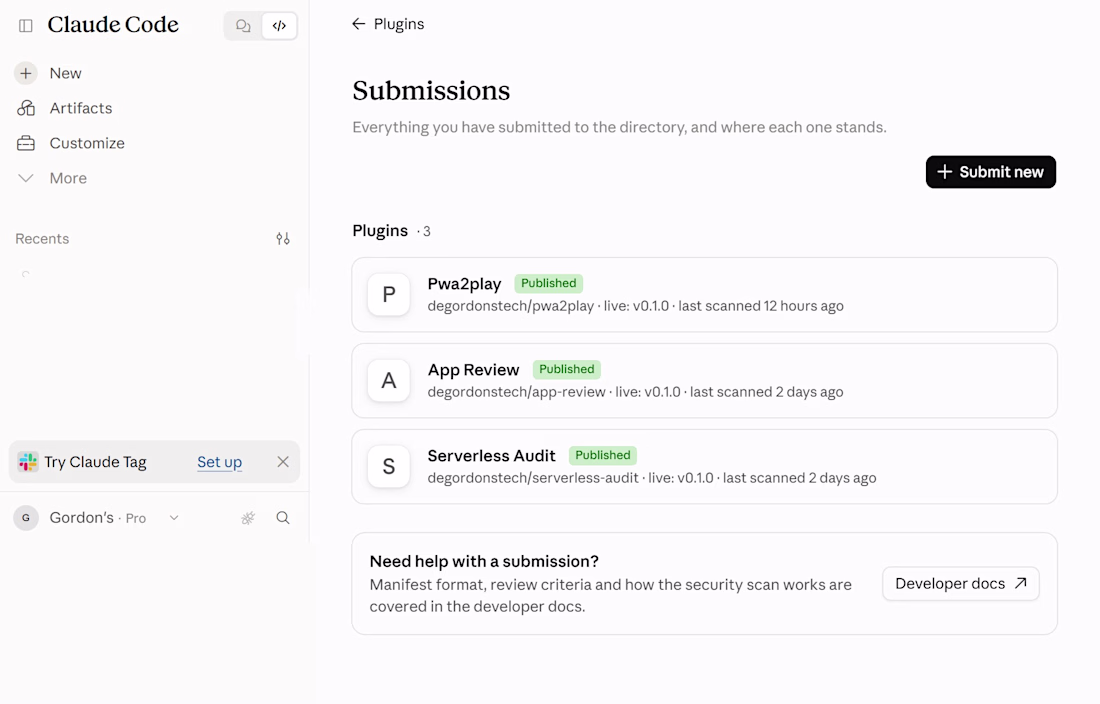Click the Slack icon in Claude Tag banner
Screen dimensions: 1100x704
tap(28, 462)
